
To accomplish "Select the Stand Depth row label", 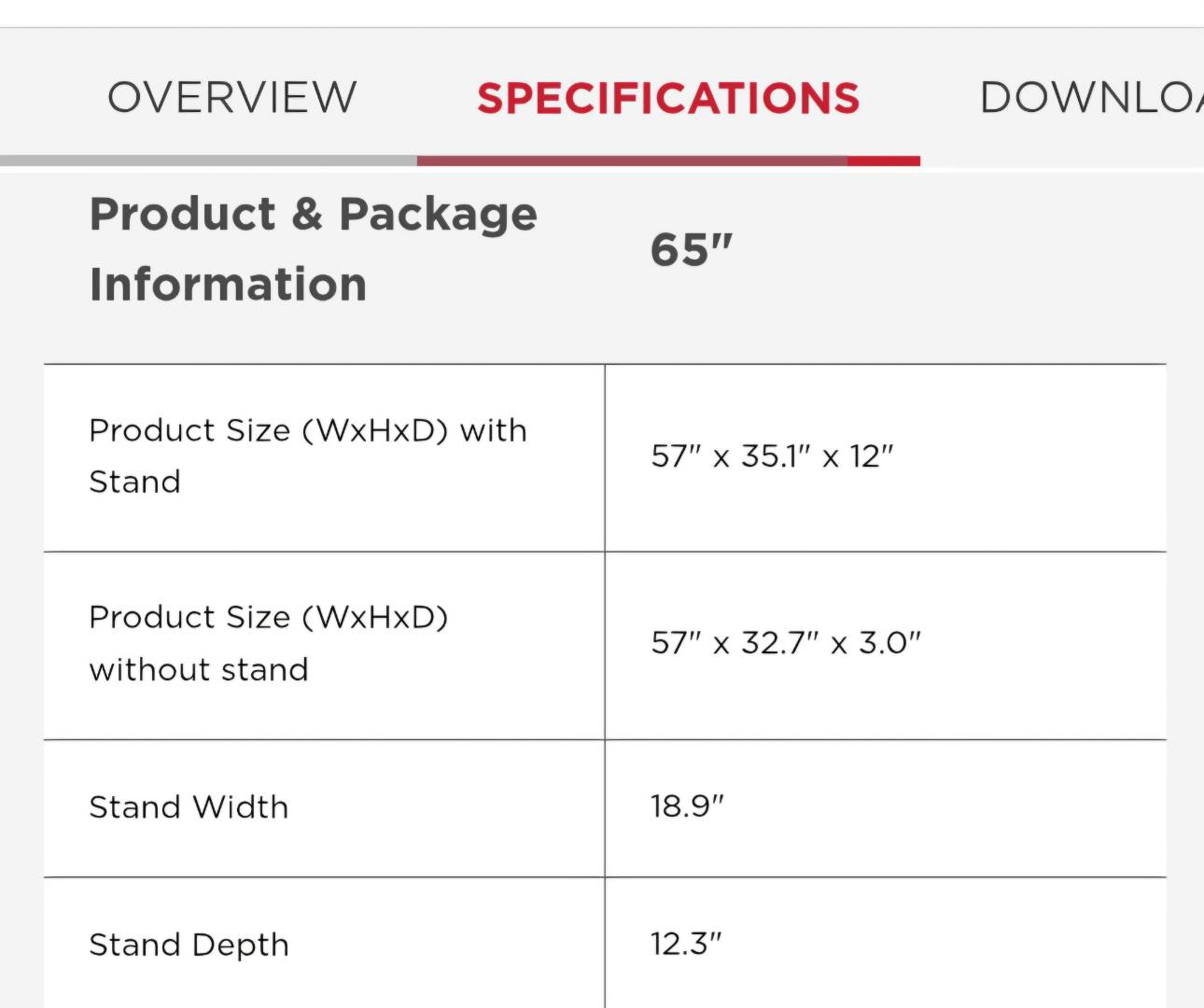I will (189, 945).
